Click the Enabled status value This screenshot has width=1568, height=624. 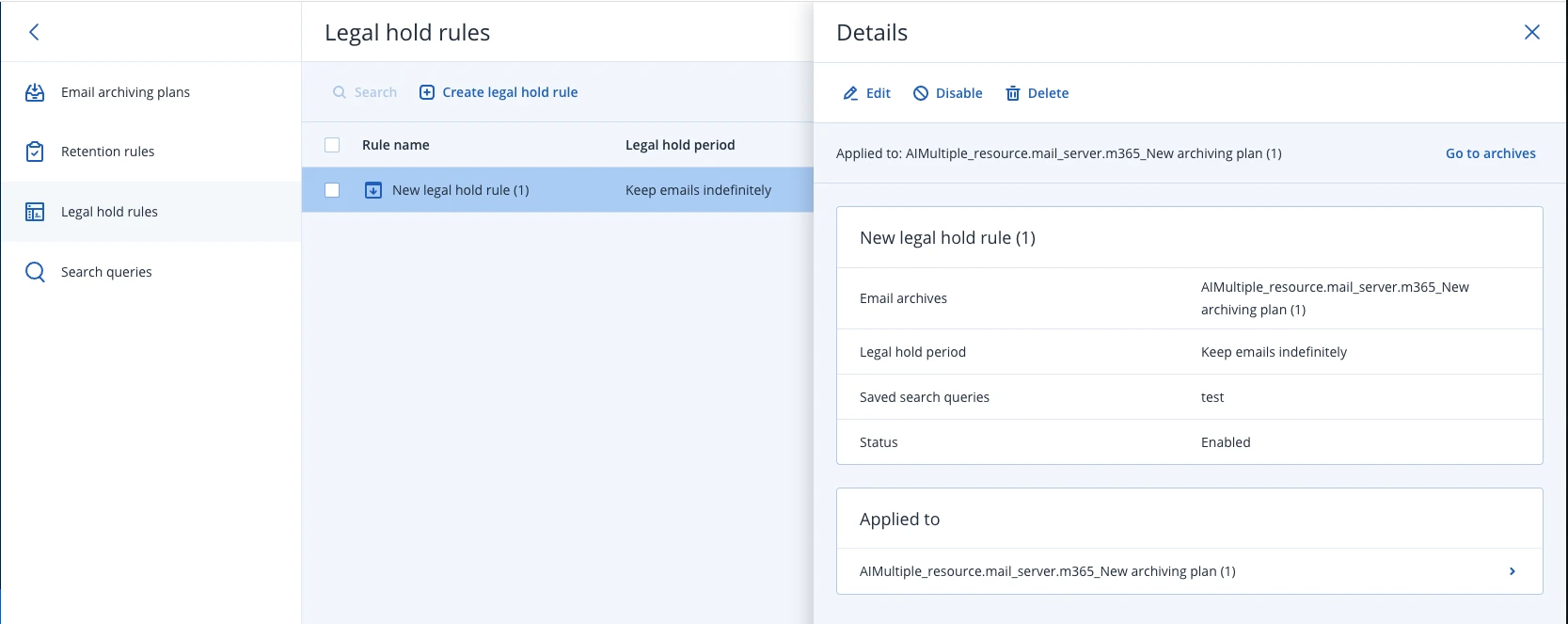pyautogui.click(x=1226, y=442)
